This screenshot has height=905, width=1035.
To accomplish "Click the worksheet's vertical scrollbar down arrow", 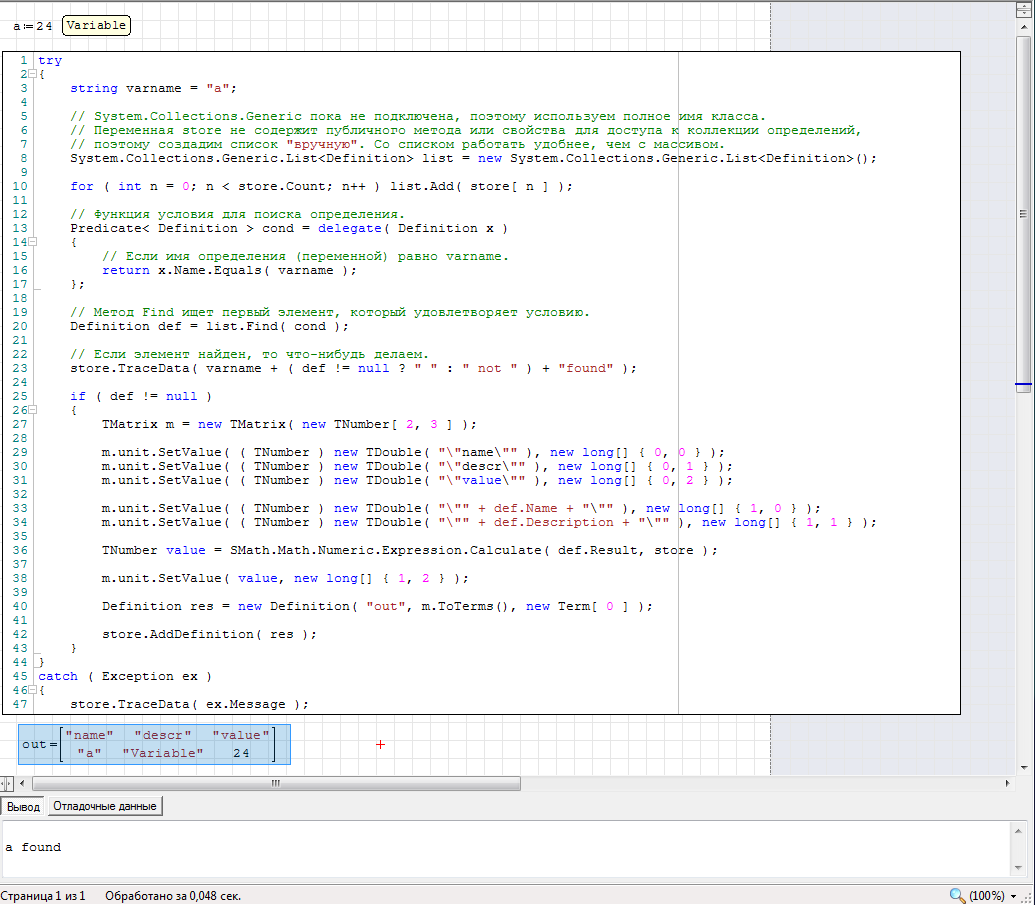I will (x=1023, y=766).
